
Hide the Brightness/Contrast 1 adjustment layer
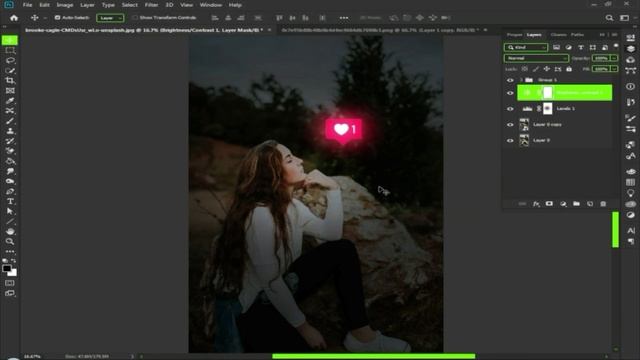510,93
